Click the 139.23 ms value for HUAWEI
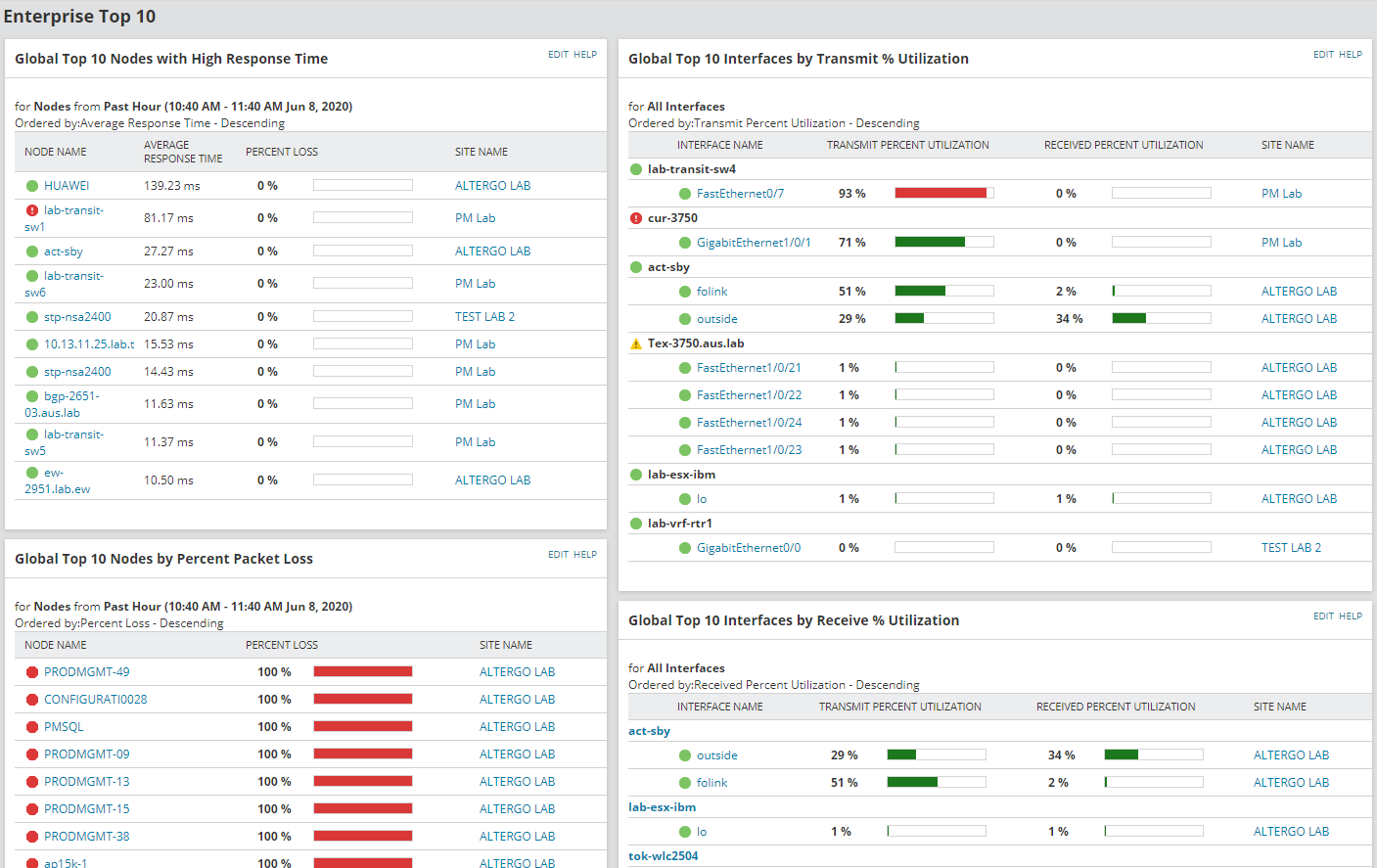 (172, 186)
